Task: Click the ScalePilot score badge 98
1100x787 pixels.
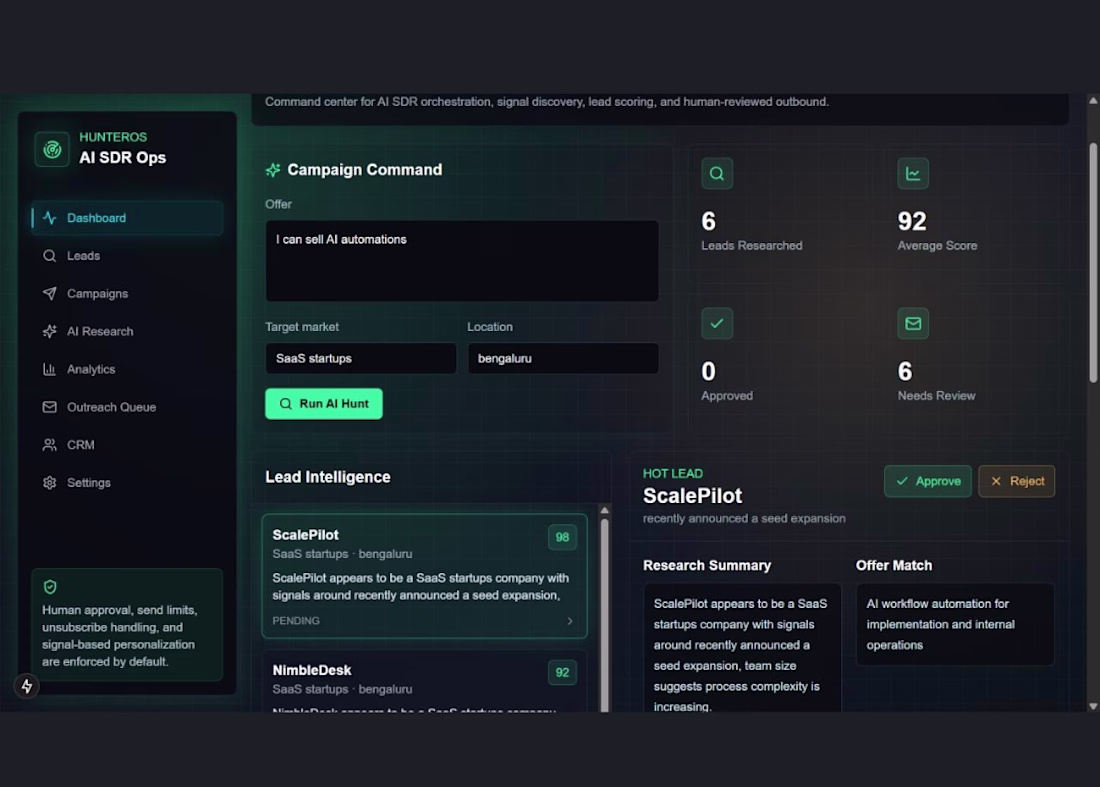Action: [562, 537]
